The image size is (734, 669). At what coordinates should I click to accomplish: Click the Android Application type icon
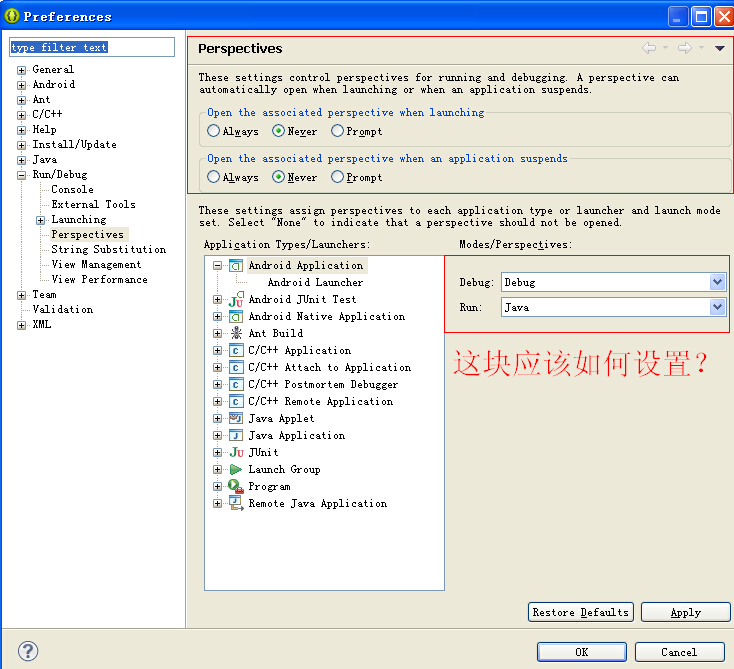[x=236, y=266]
